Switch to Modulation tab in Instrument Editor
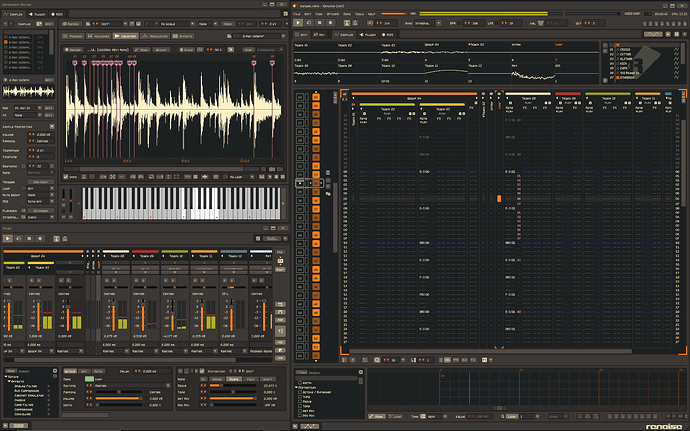This screenshot has width=690, height=431. (x=154, y=36)
